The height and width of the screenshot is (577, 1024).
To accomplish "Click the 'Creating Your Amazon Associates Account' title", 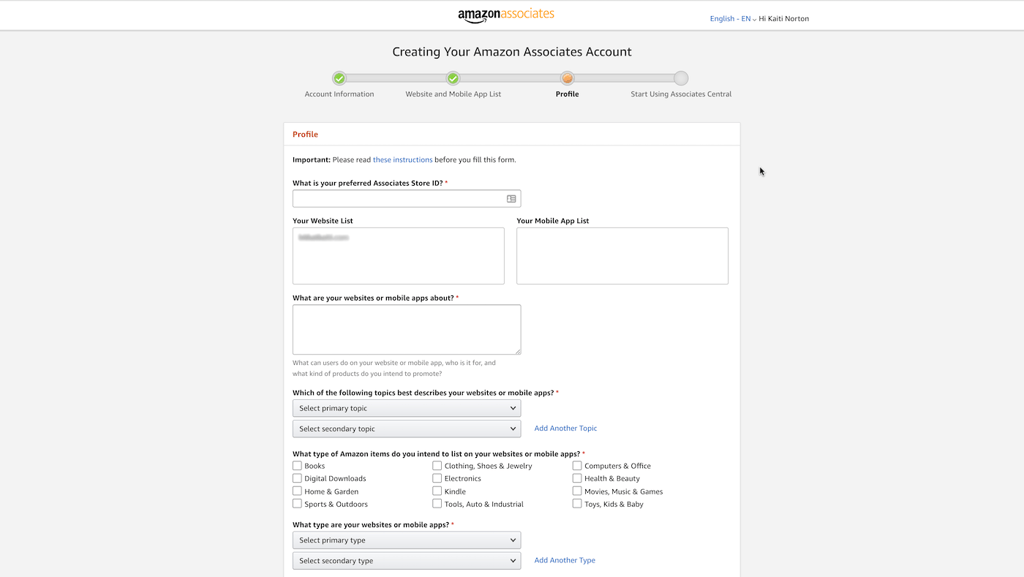I will pos(512,52).
